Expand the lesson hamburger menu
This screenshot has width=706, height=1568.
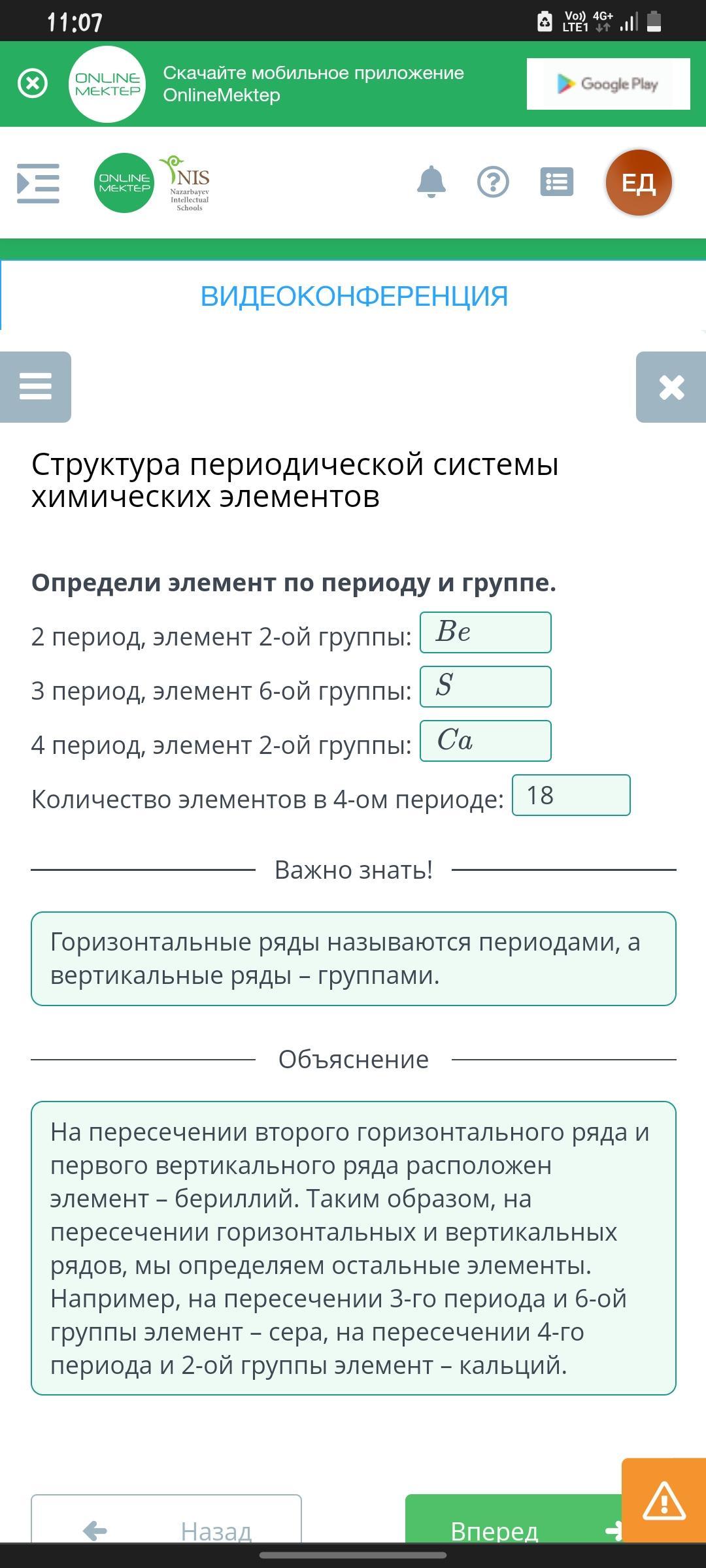[x=35, y=387]
